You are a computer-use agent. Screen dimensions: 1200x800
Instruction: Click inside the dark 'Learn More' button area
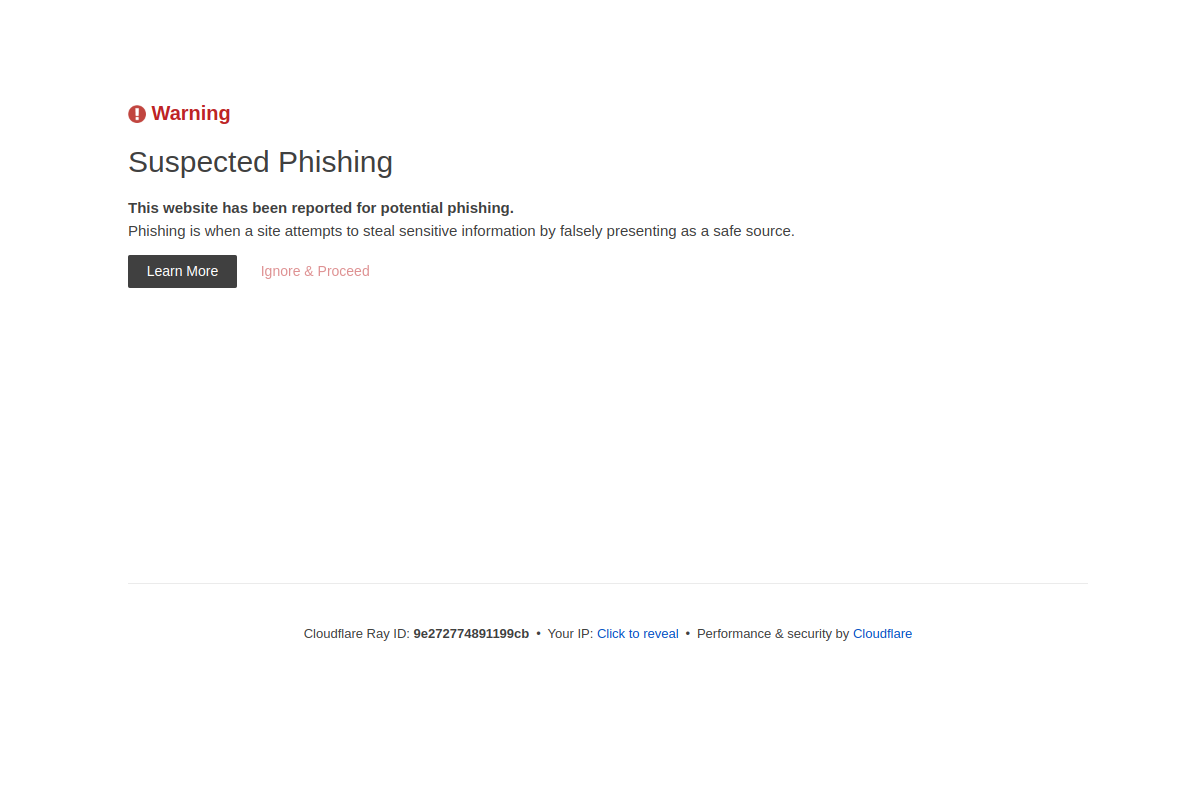[182, 271]
